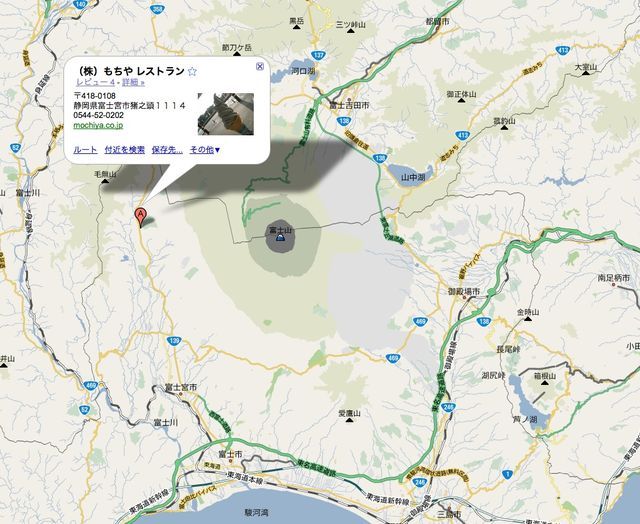Click the 山中湖 lake label

(413, 177)
